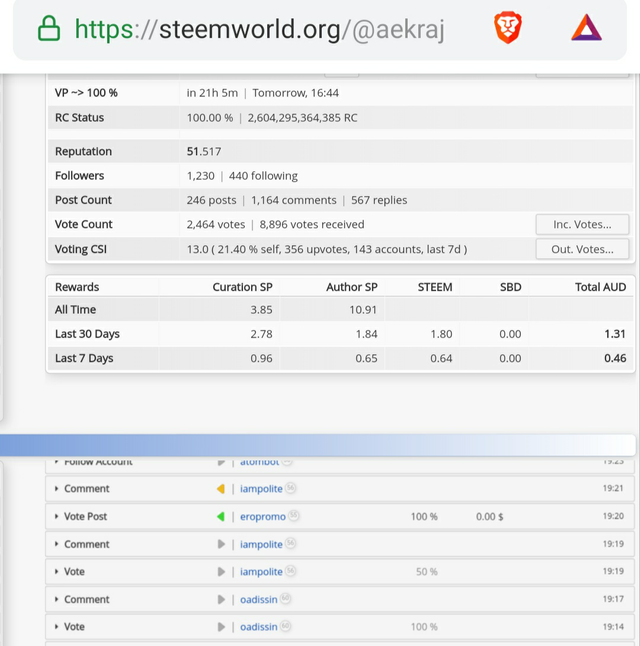Select the steemworld.org address bar URL

tap(260, 29)
